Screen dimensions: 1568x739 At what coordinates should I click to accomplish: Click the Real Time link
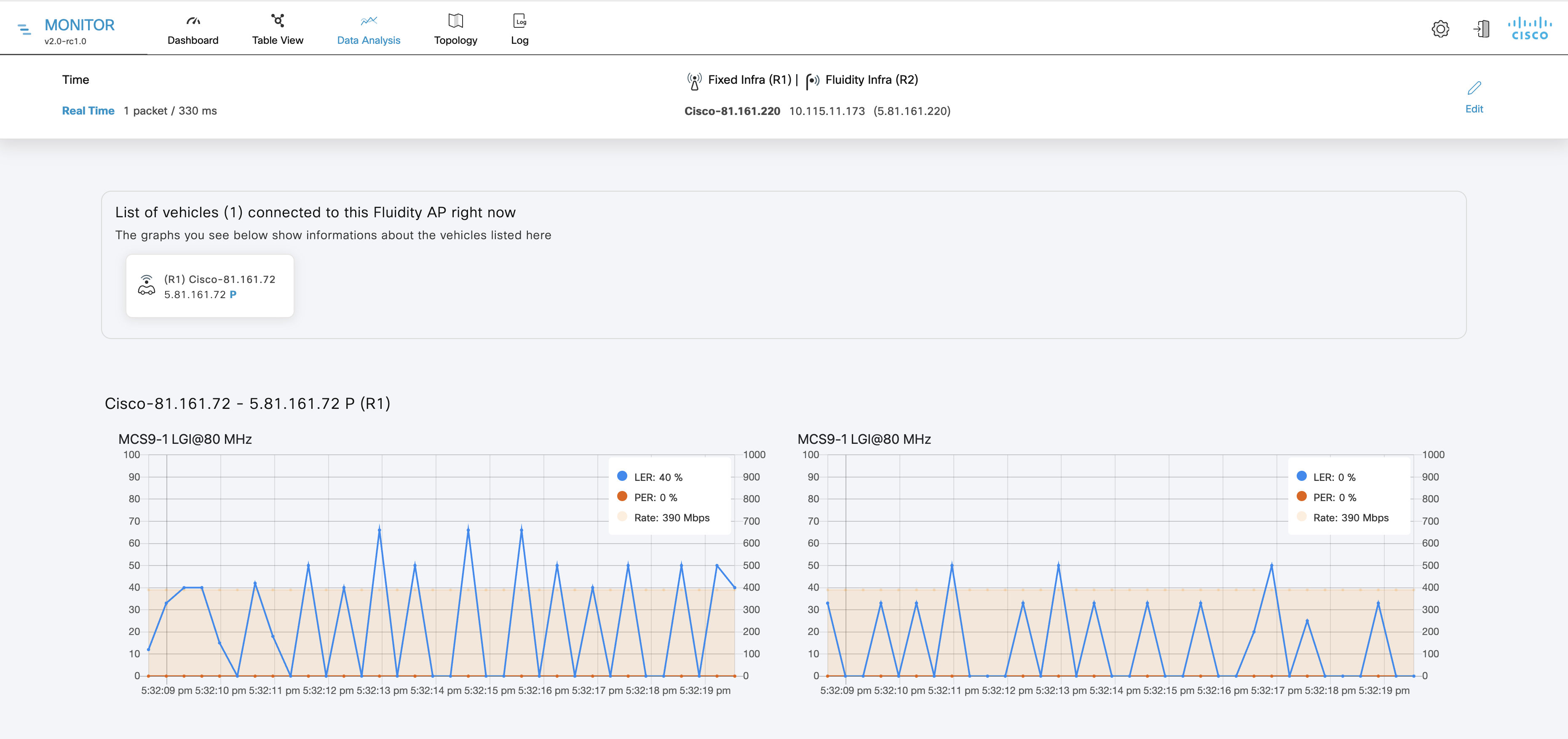click(x=88, y=111)
